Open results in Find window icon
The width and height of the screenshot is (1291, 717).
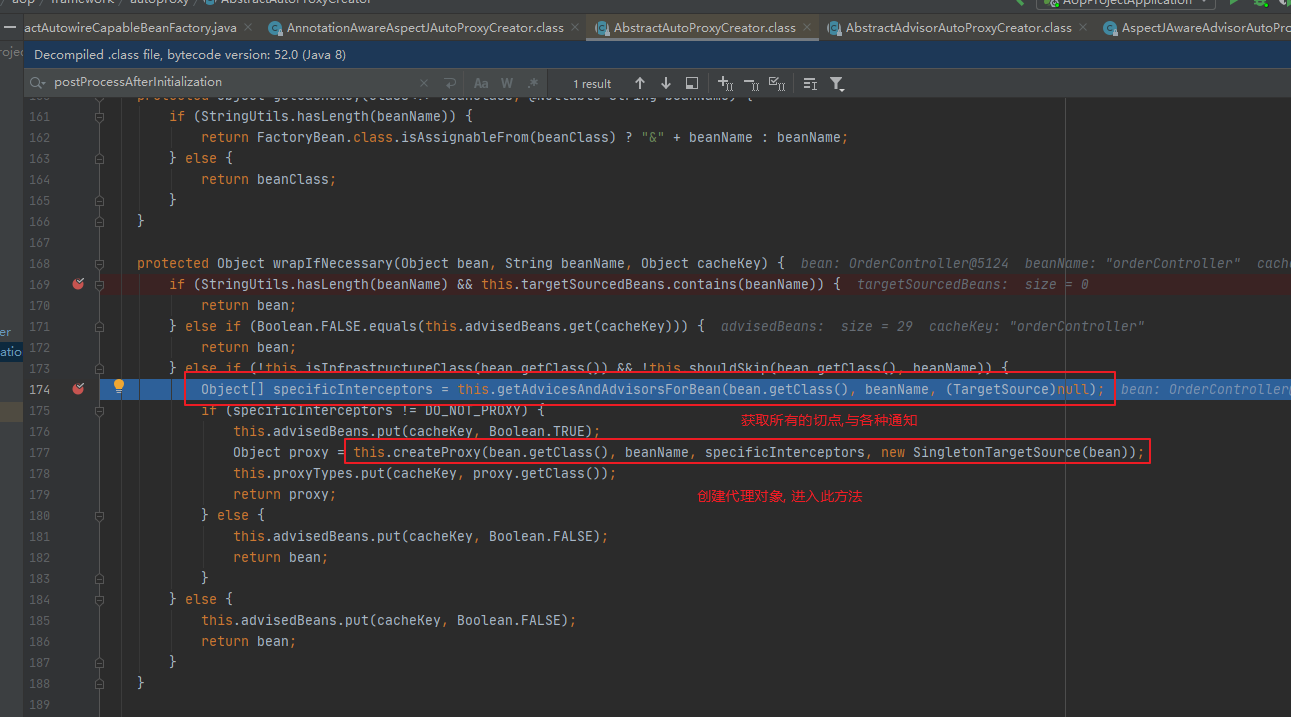click(x=692, y=83)
